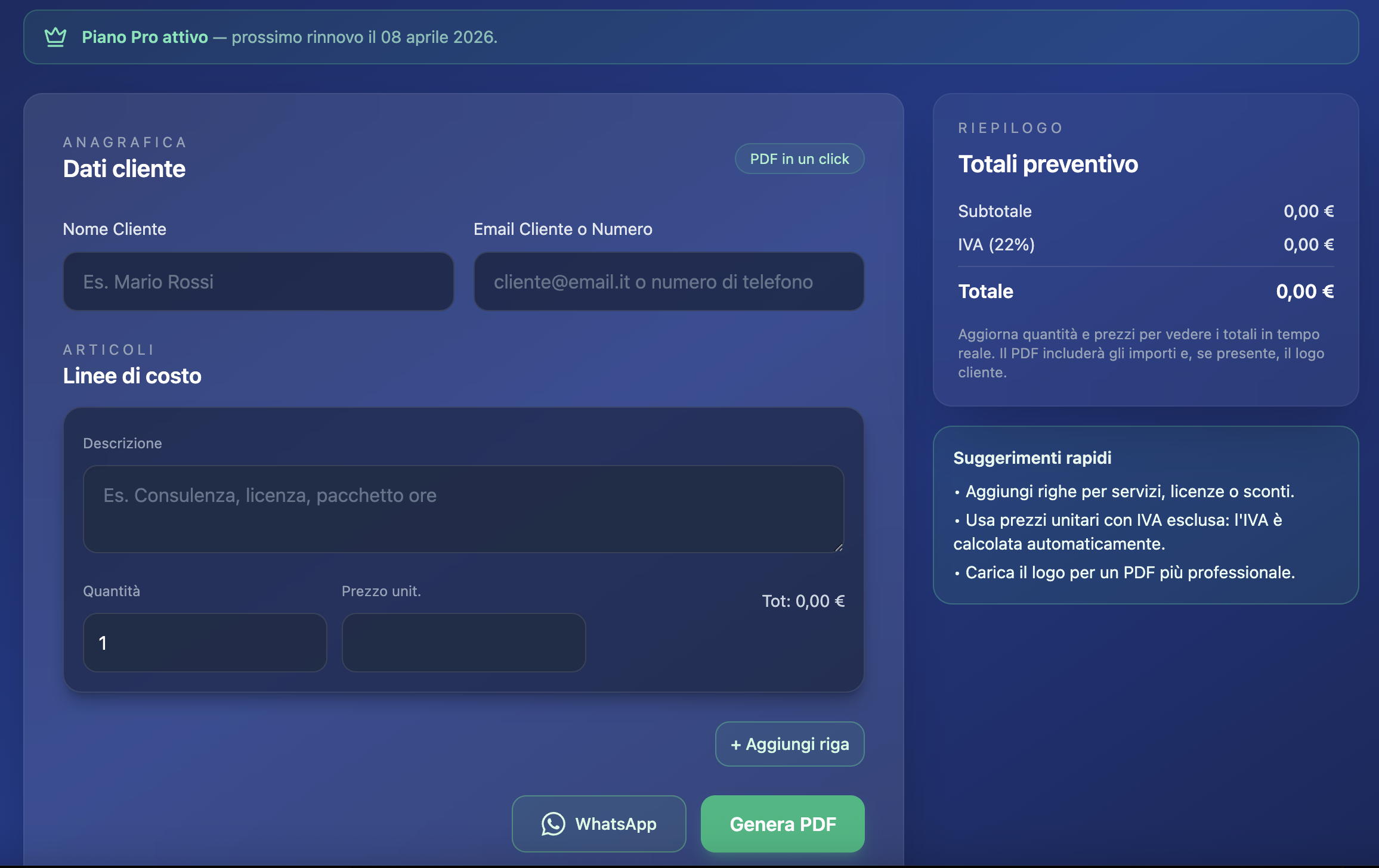Select the WhatsApp icon on the share button
Screen dimensions: 1379x868
pyautogui.click(x=554, y=824)
